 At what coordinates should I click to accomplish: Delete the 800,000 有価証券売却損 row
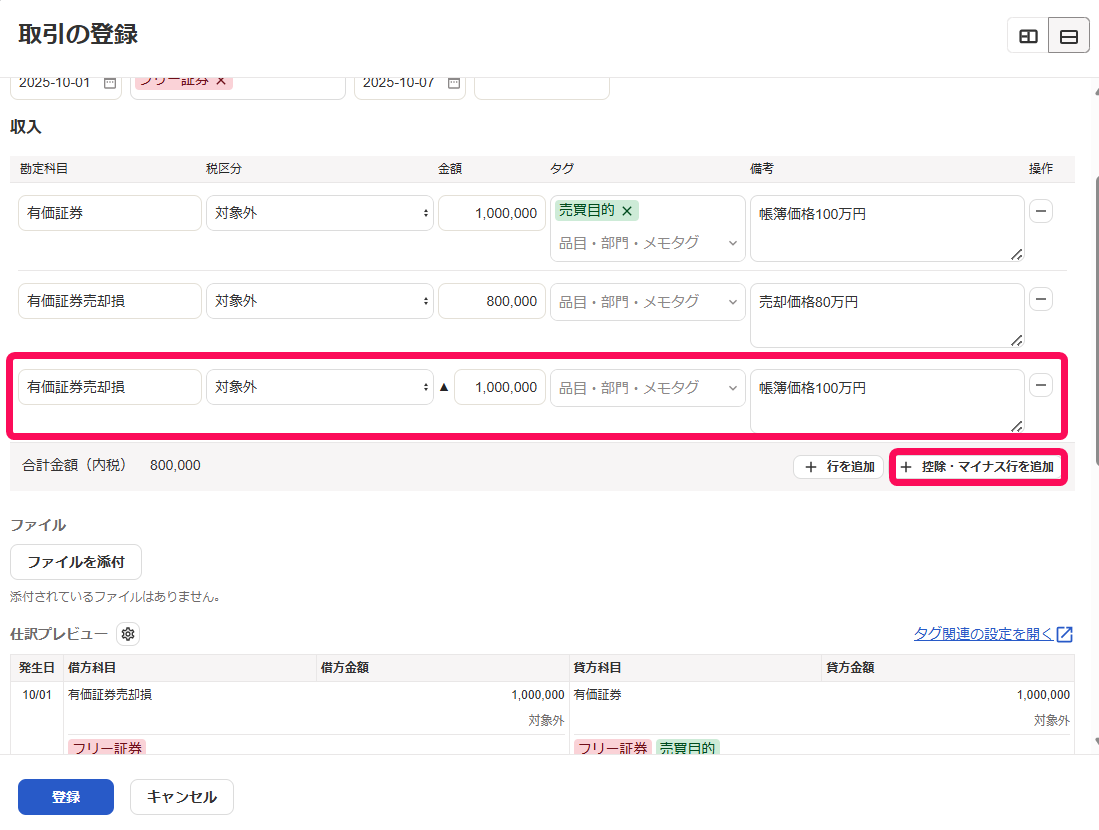point(1041,299)
